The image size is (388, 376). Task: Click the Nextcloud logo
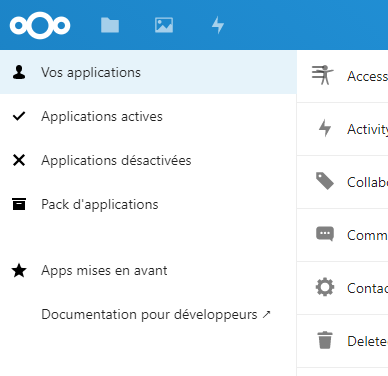pos(40,25)
